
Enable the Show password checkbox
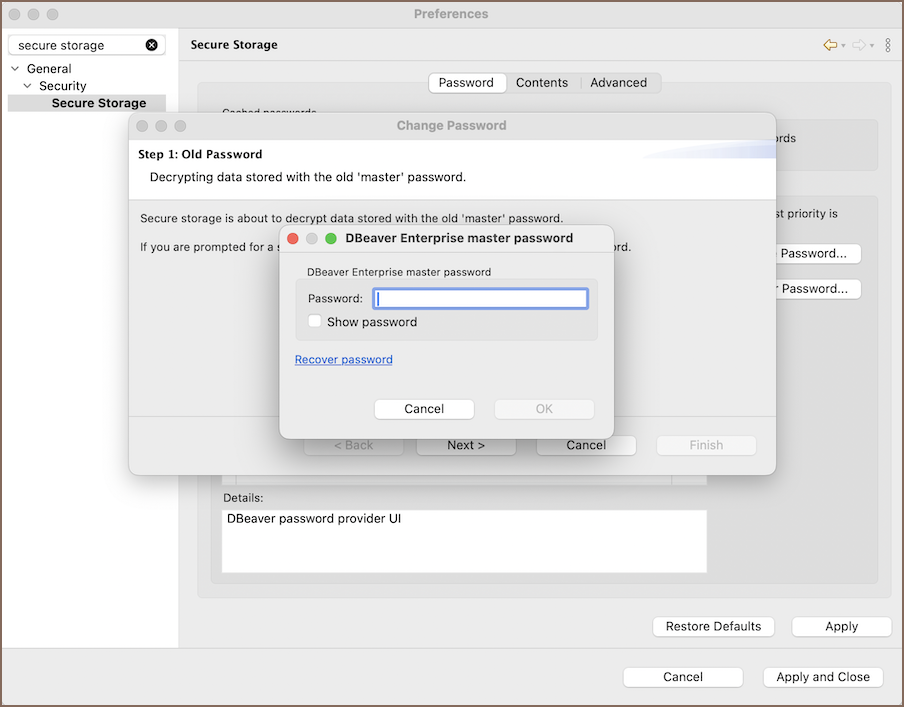315,321
